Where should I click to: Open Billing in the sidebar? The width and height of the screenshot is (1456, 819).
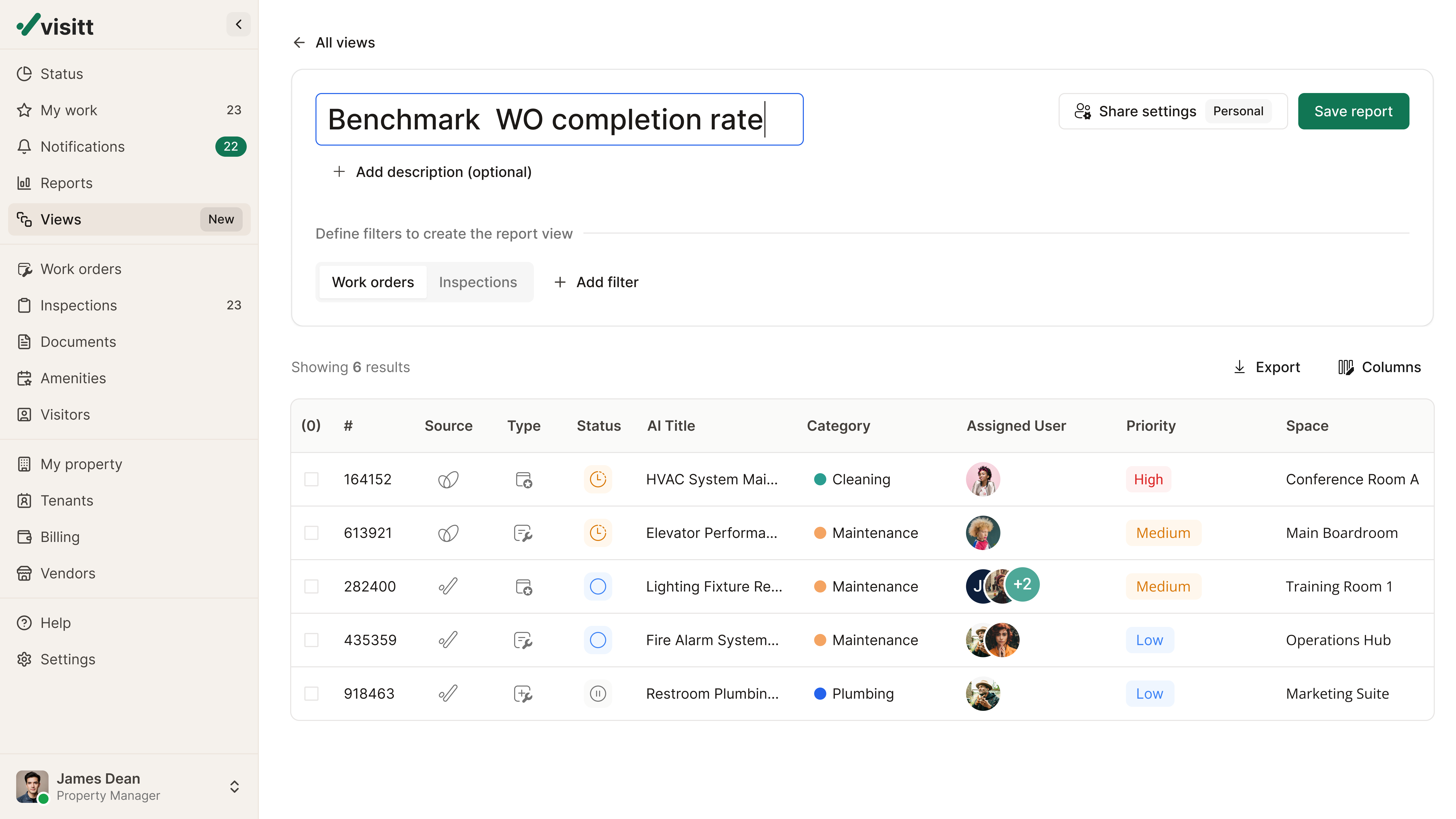(129, 537)
